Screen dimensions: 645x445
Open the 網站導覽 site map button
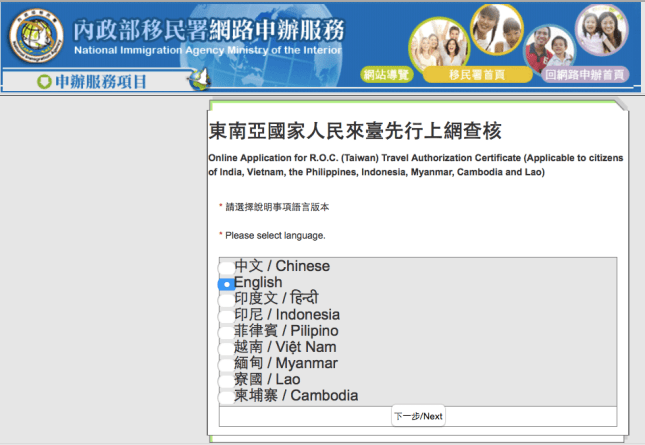(386, 75)
